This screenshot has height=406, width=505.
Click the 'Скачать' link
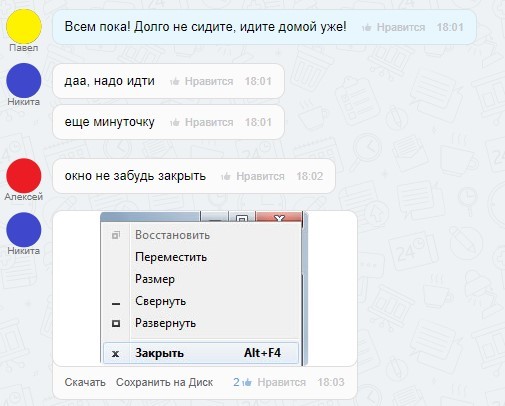click(x=85, y=382)
